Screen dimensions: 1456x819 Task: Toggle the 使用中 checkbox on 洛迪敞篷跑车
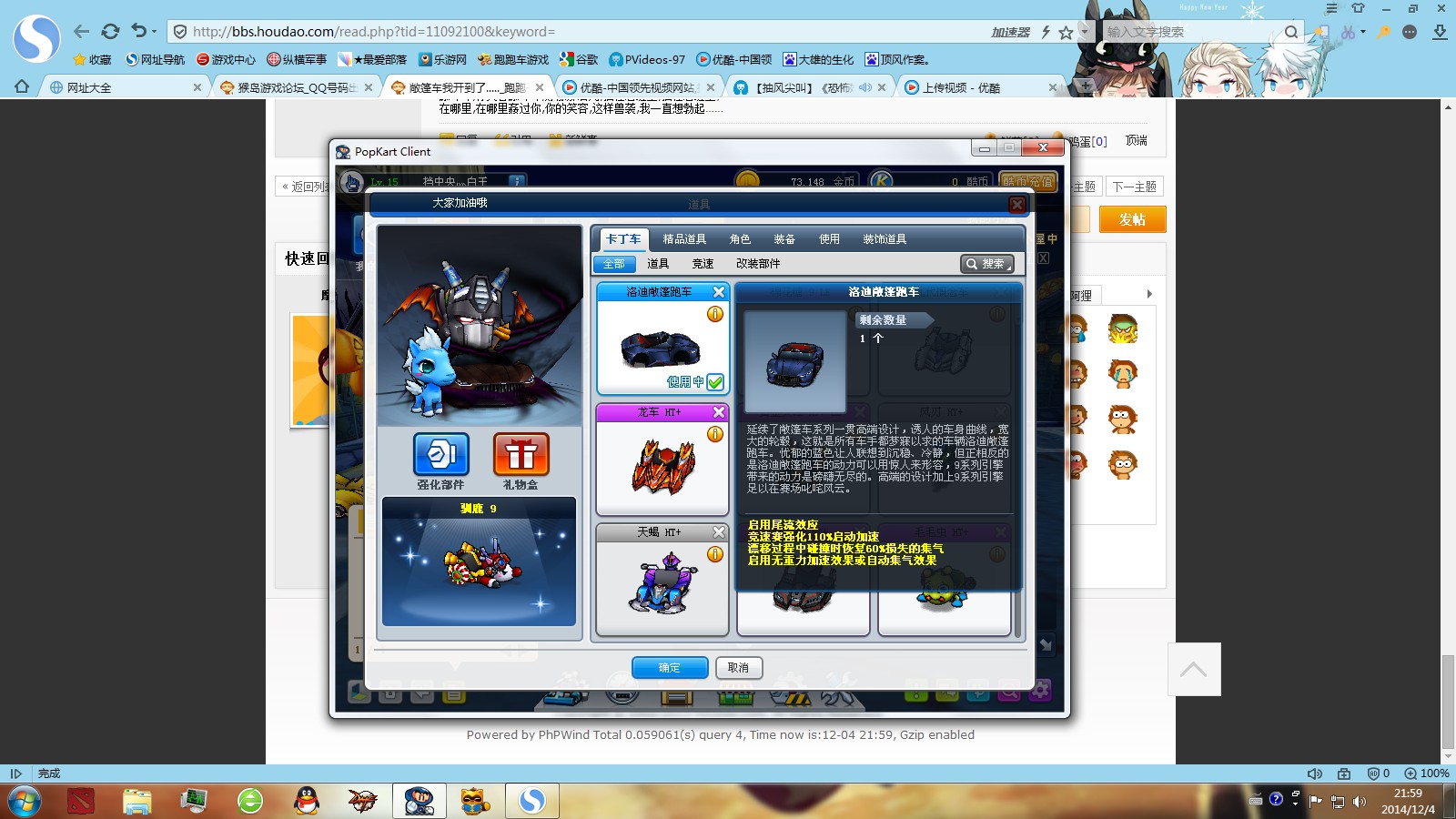[715, 382]
